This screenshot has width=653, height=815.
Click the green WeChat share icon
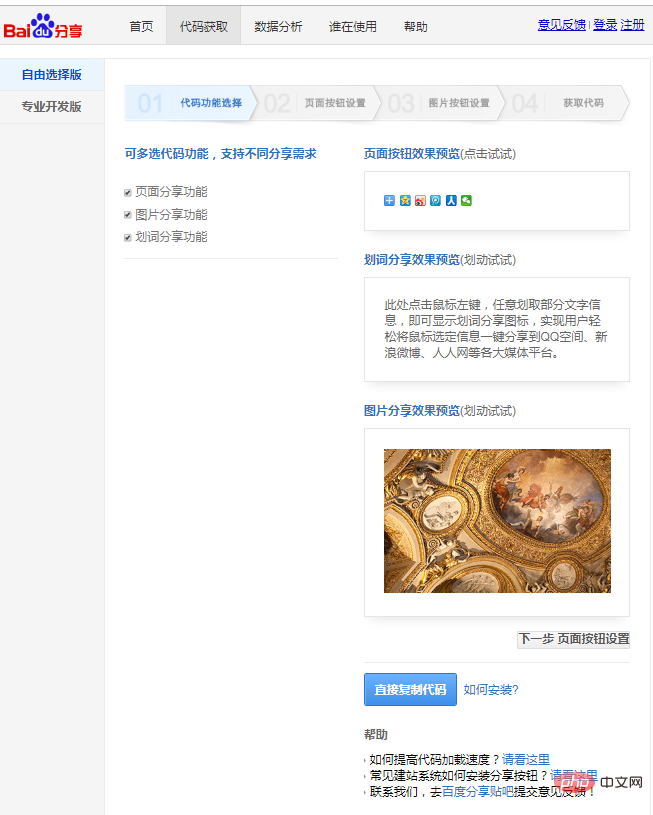(x=466, y=201)
